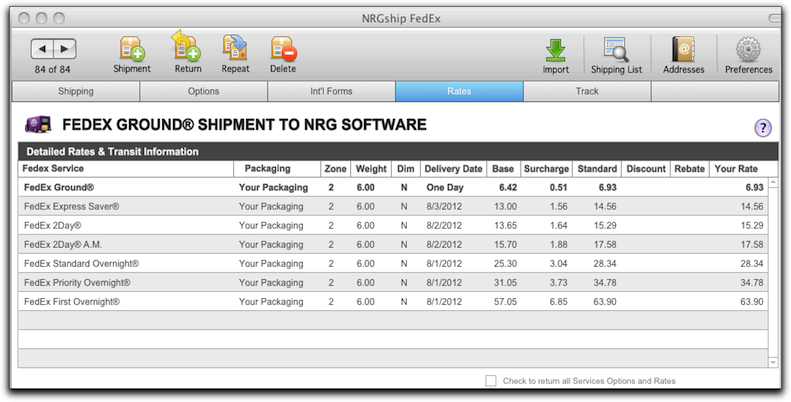Go to next shipment record arrow
The height and width of the screenshot is (402, 791).
click(64, 48)
